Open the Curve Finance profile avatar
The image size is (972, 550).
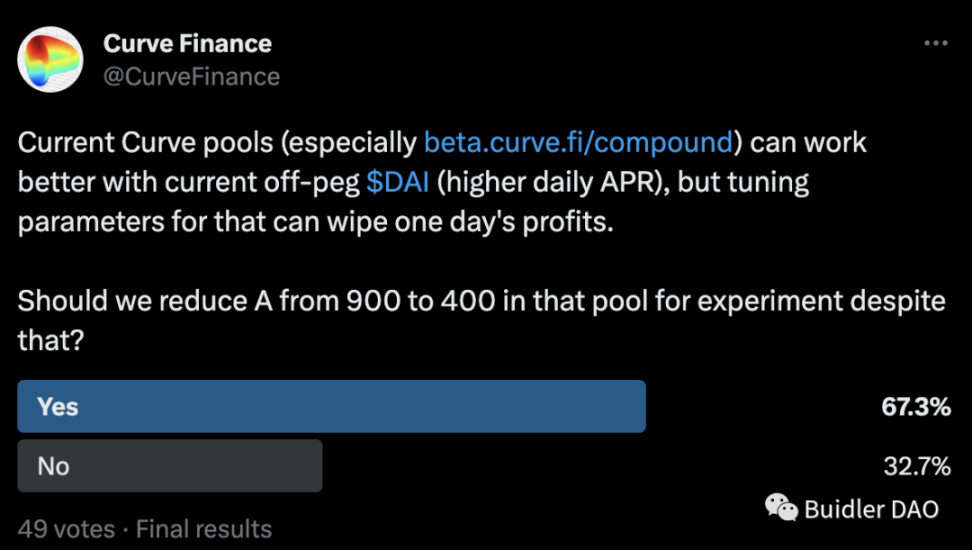tap(50, 59)
